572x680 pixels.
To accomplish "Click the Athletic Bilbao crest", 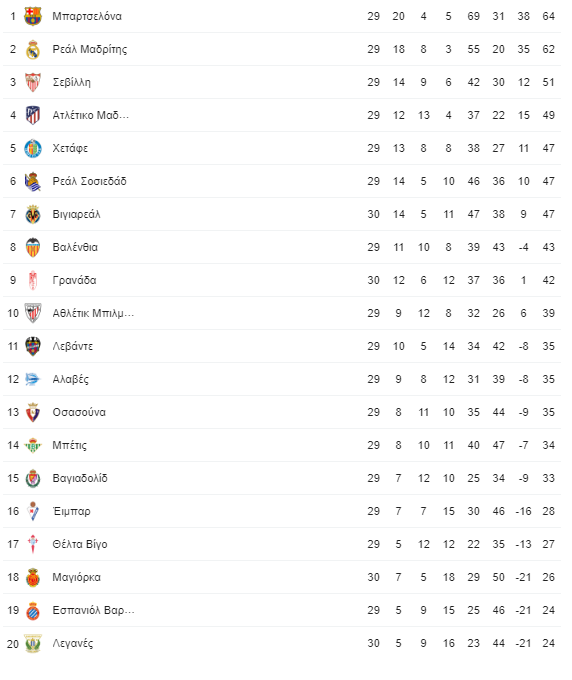I will pos(33,313).
